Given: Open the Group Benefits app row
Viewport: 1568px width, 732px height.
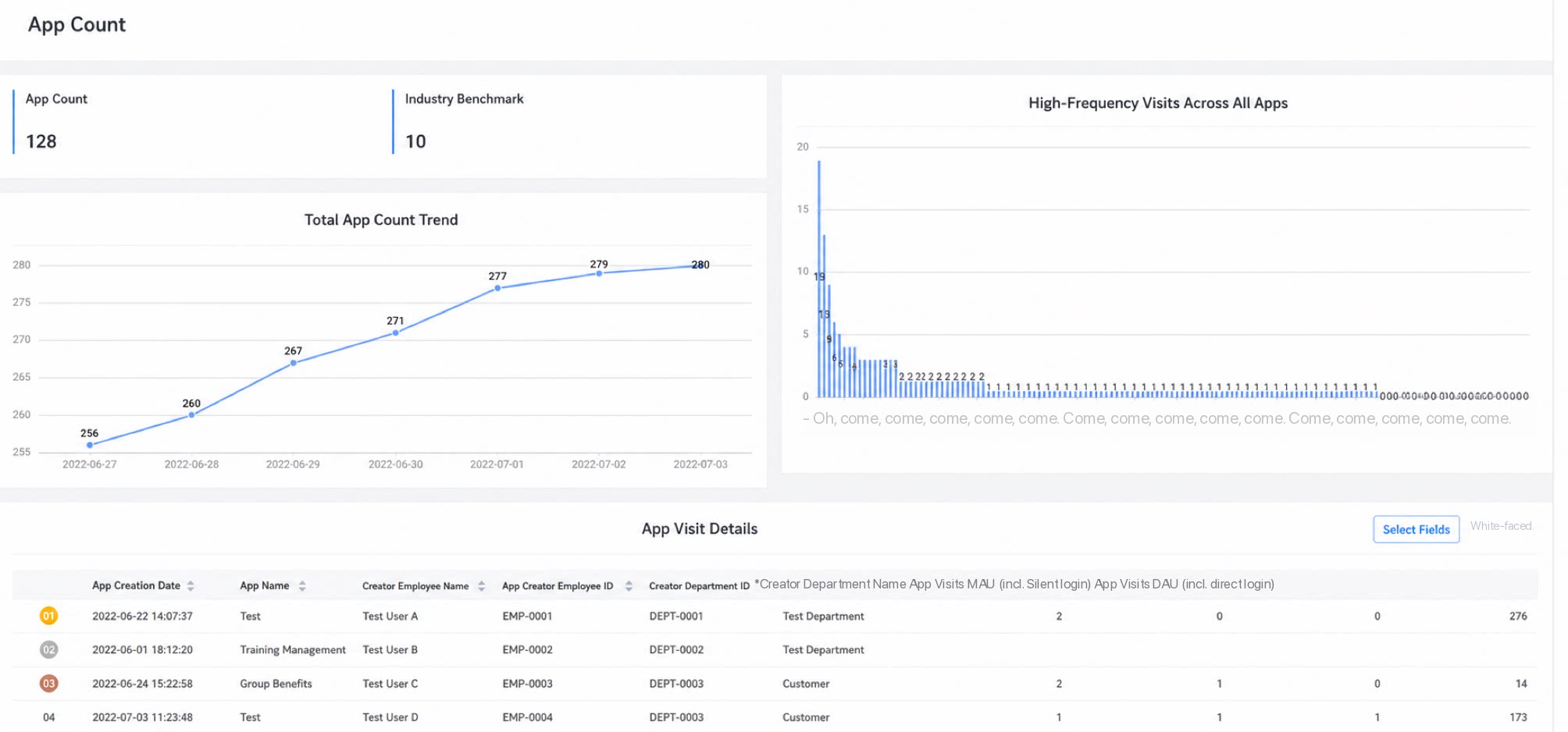Looking at the screenshot, I should point(775,684).
